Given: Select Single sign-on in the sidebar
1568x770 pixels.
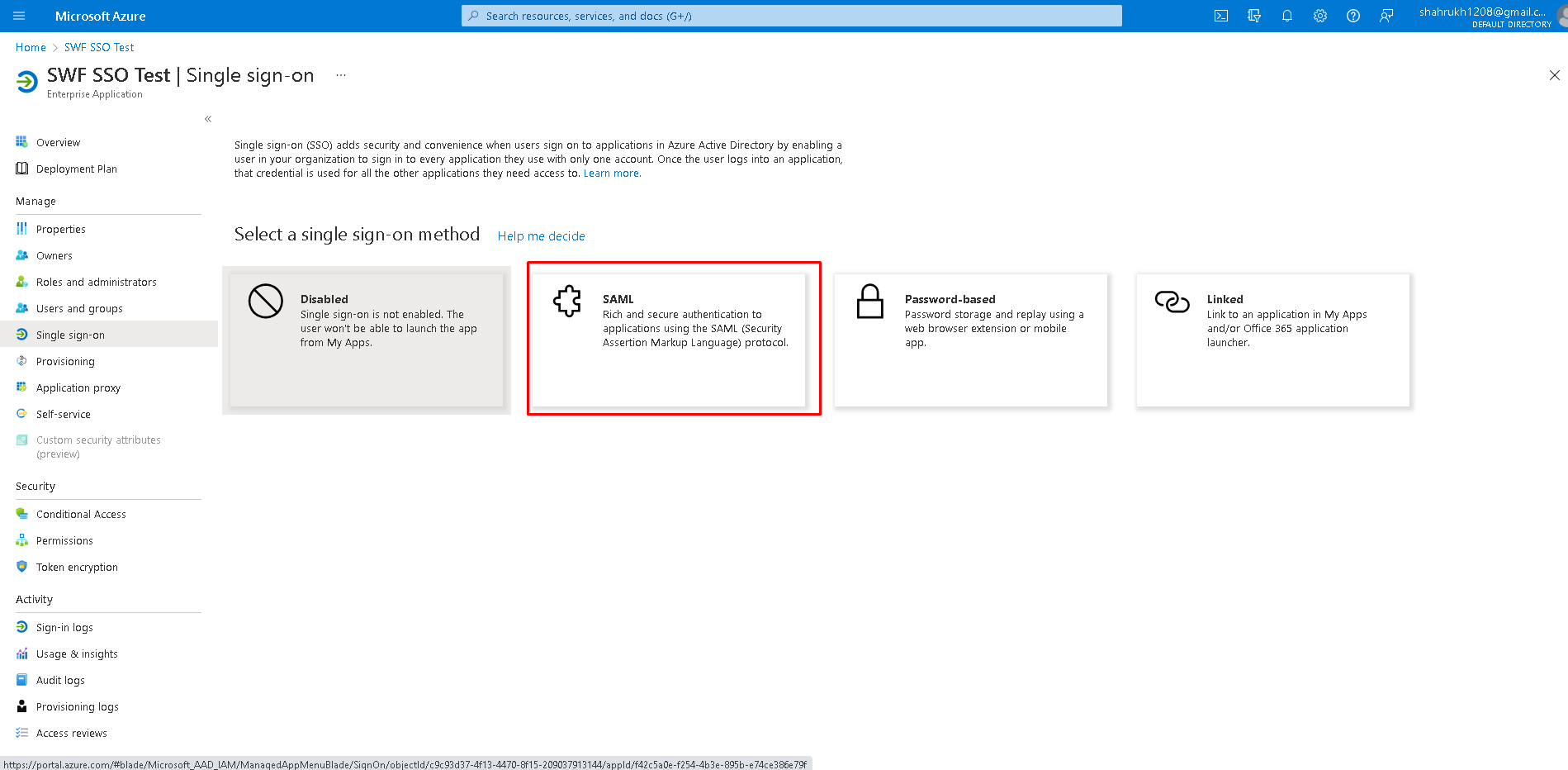Looking at the screenshot, I should click(x=109, y=335).
